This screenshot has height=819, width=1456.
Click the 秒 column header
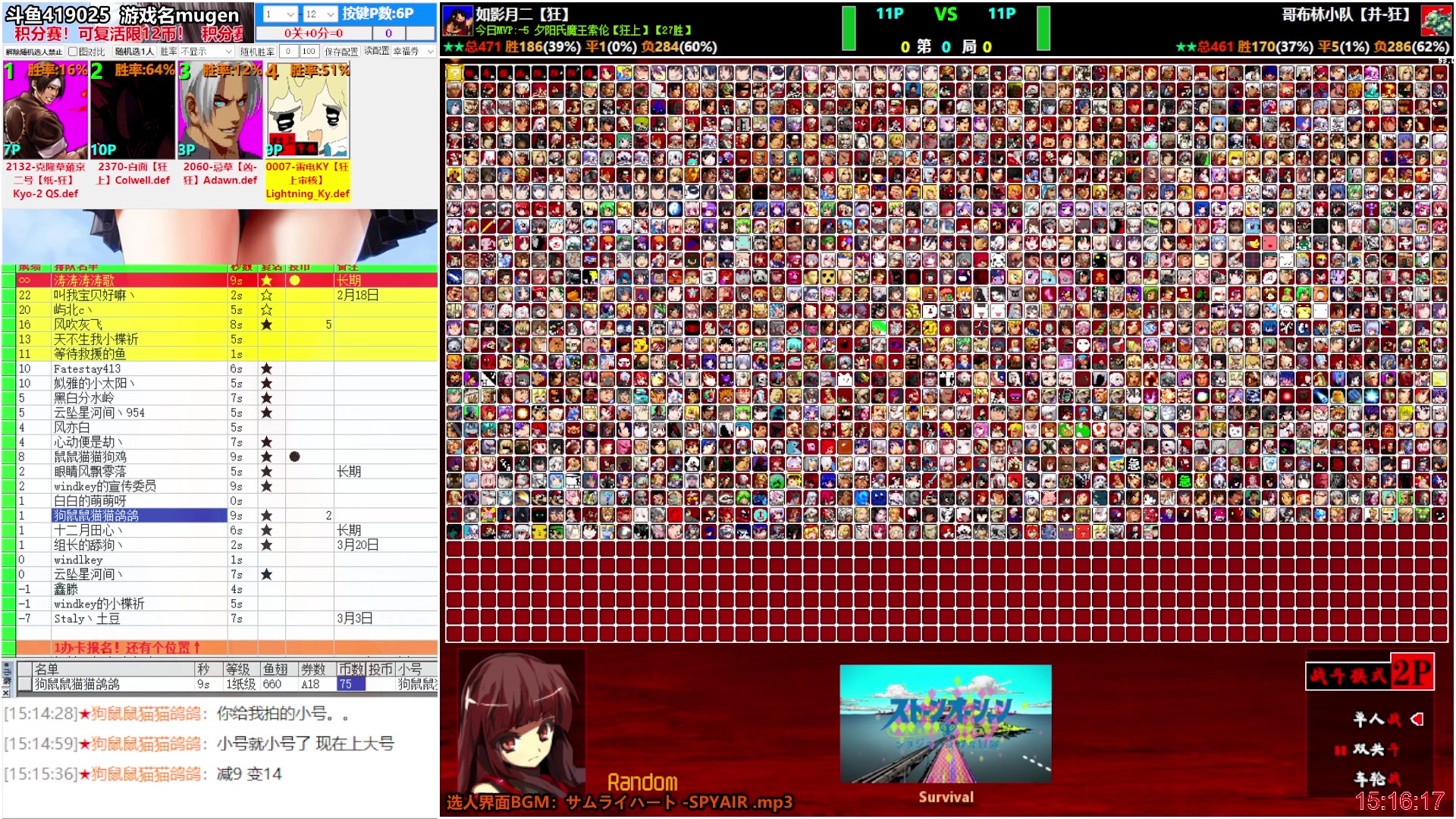tap(209, 669)
